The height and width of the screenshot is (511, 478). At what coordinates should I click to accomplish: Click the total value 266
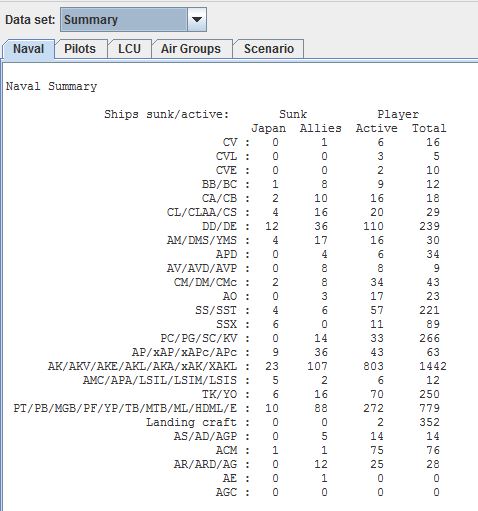pos(429,338)
